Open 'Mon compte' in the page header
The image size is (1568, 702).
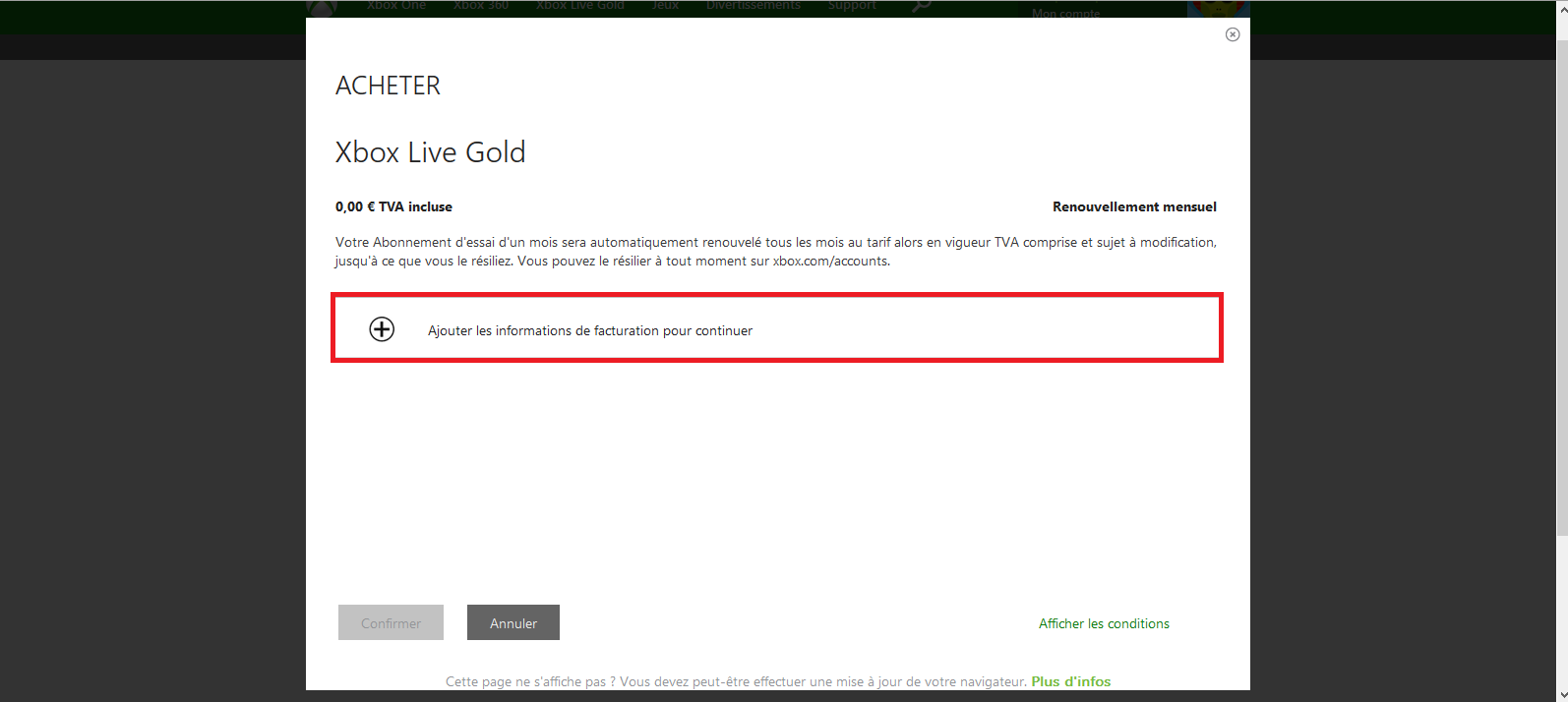(1066, 13)
